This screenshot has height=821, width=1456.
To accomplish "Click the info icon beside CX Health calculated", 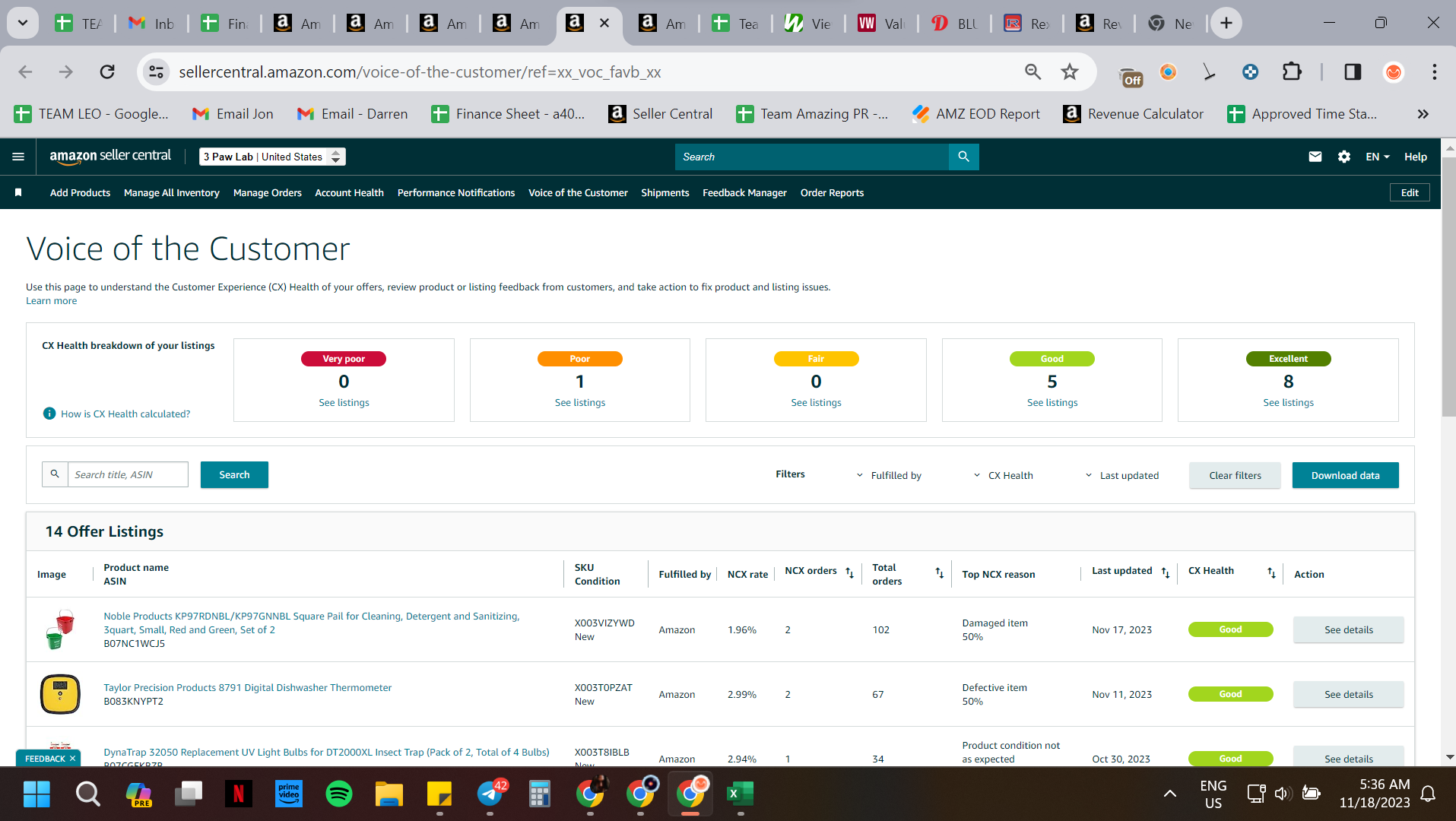I will (x=49, y=414).
